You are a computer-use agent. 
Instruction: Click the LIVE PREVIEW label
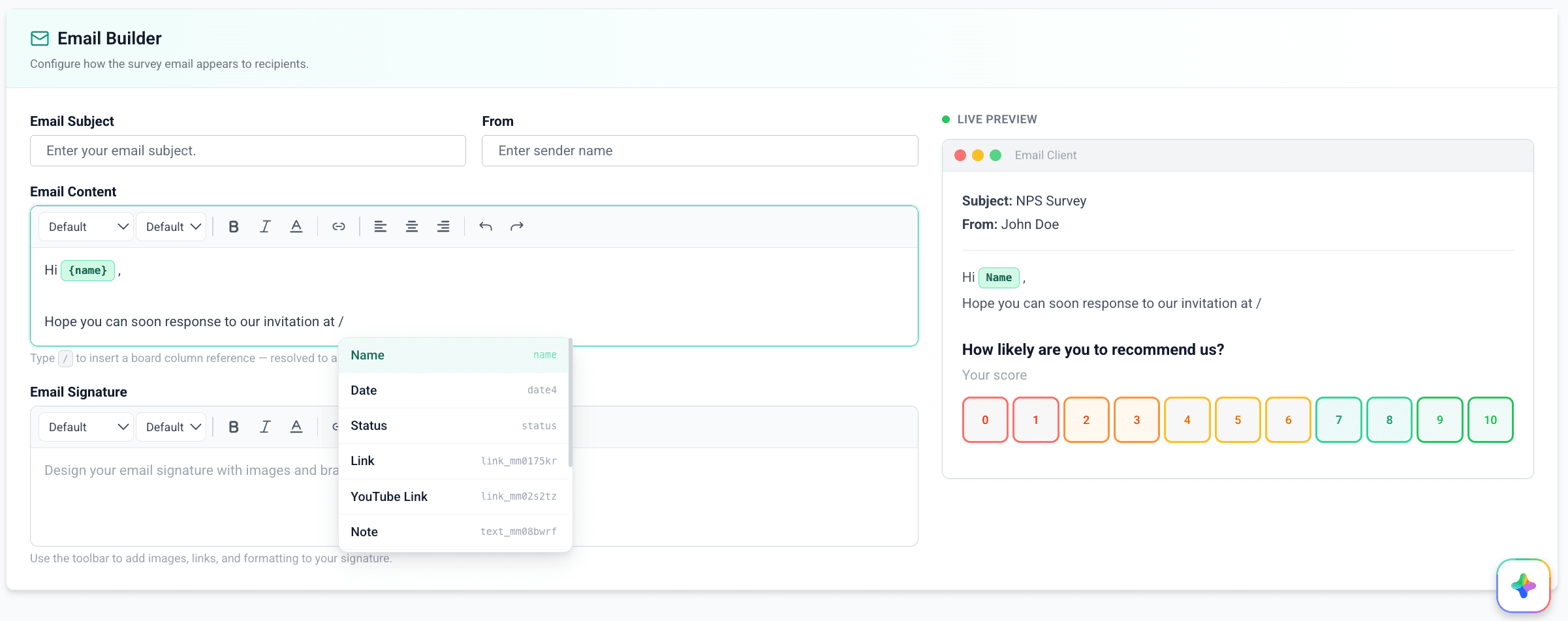point(997,119)
